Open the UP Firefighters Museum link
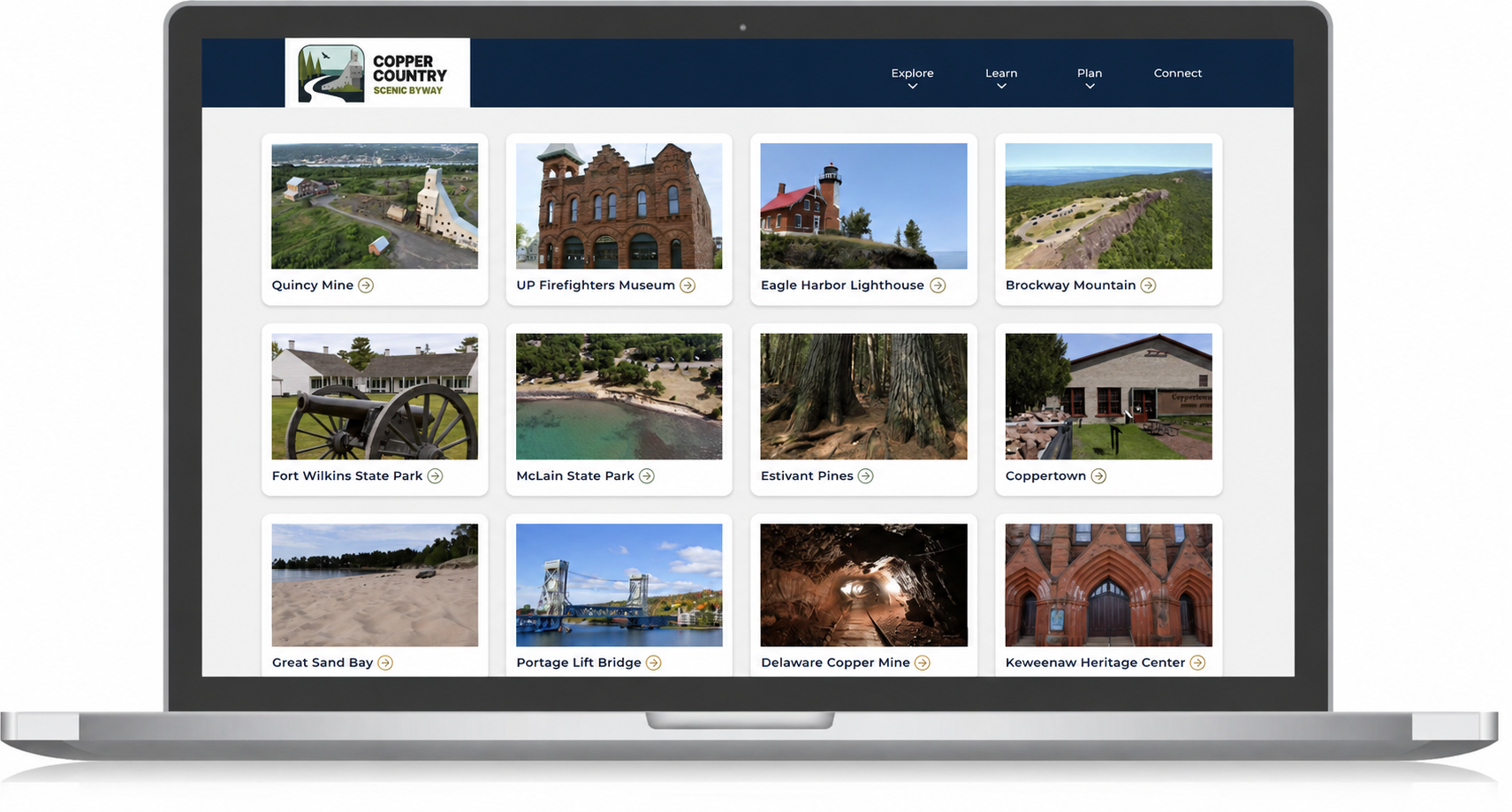The image size is (1512, 812). (596, 285)
